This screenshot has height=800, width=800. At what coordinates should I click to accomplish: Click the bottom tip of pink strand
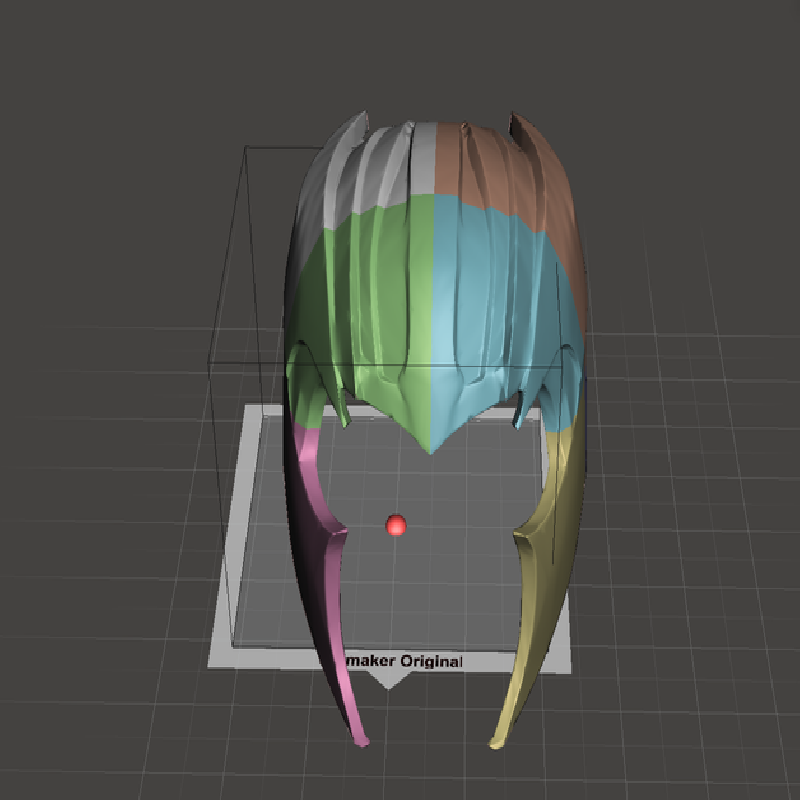[363, 741]
